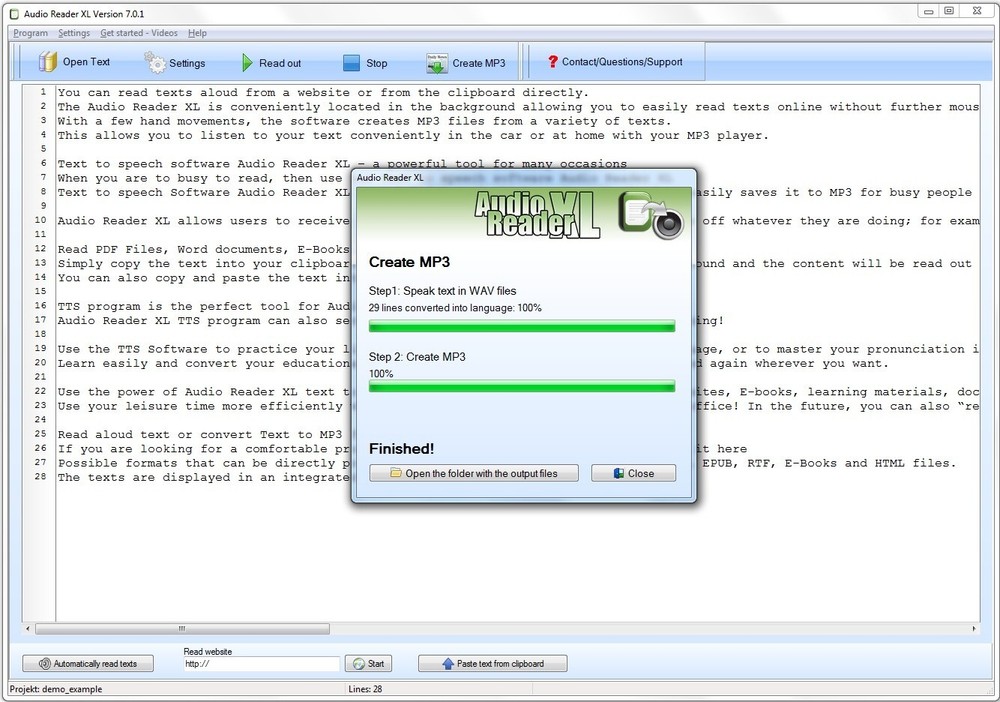Click the Step 2 Create MP3 progress bar
The image size is (1000, 702).
click(522, 386)
